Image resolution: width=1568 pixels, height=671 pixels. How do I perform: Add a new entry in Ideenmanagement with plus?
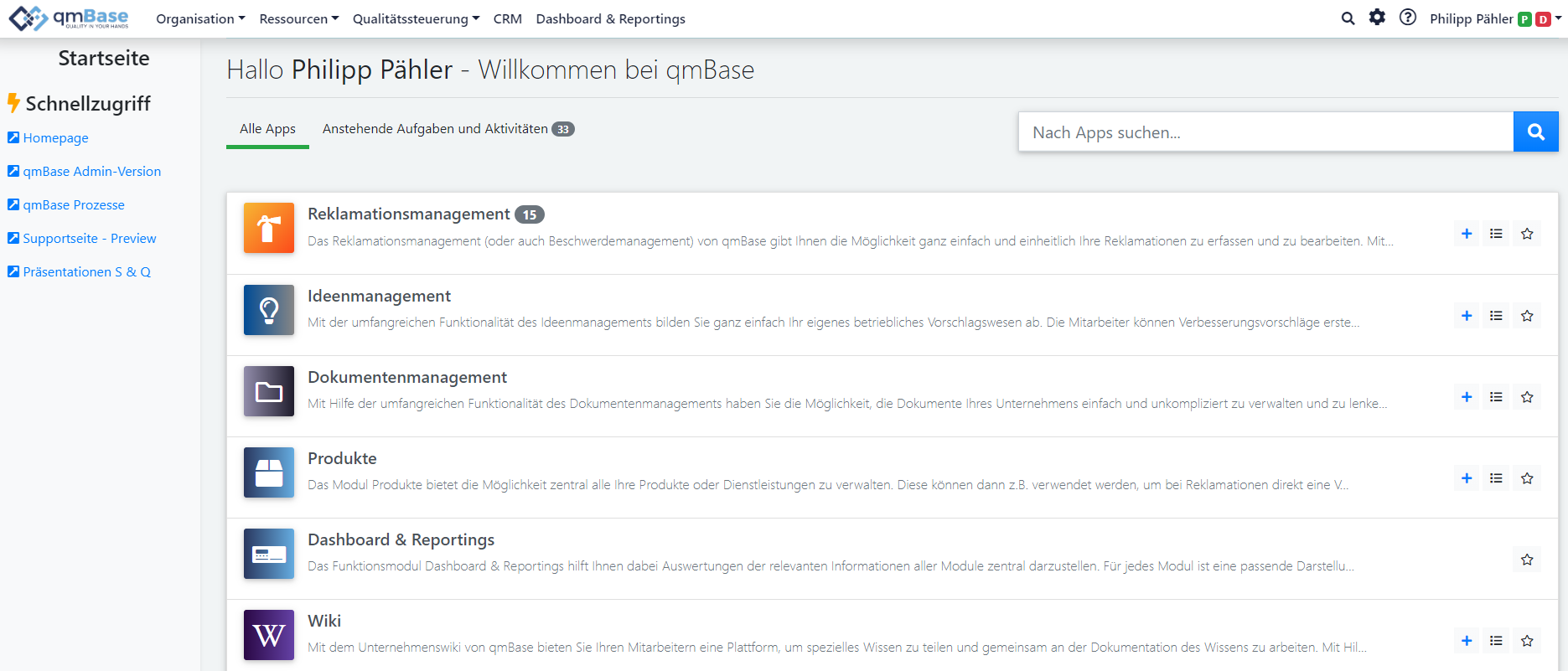[1467, 316]
